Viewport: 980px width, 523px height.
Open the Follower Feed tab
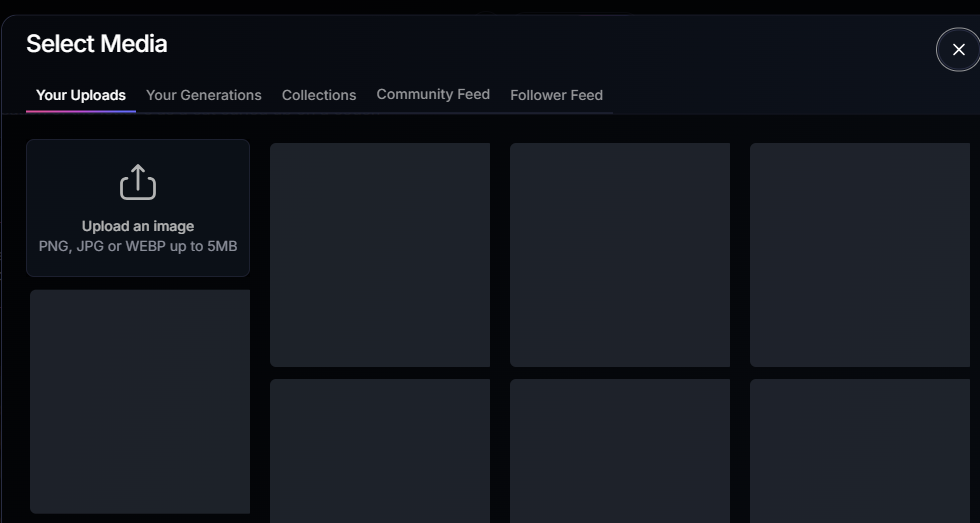pos(556,95)
